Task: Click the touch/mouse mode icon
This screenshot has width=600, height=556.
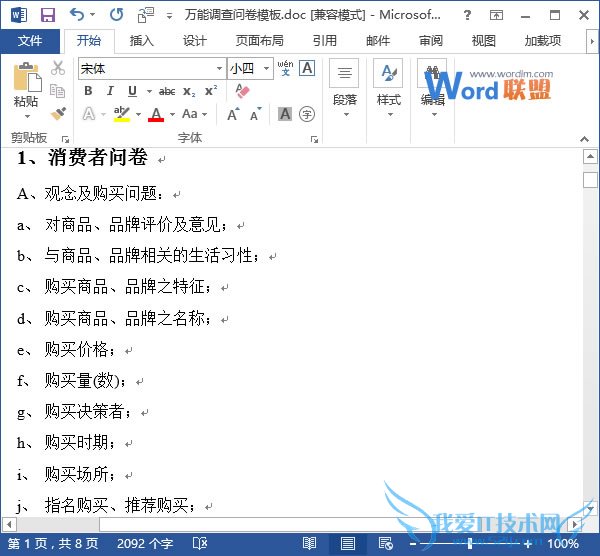Action: tap(145, 15)
